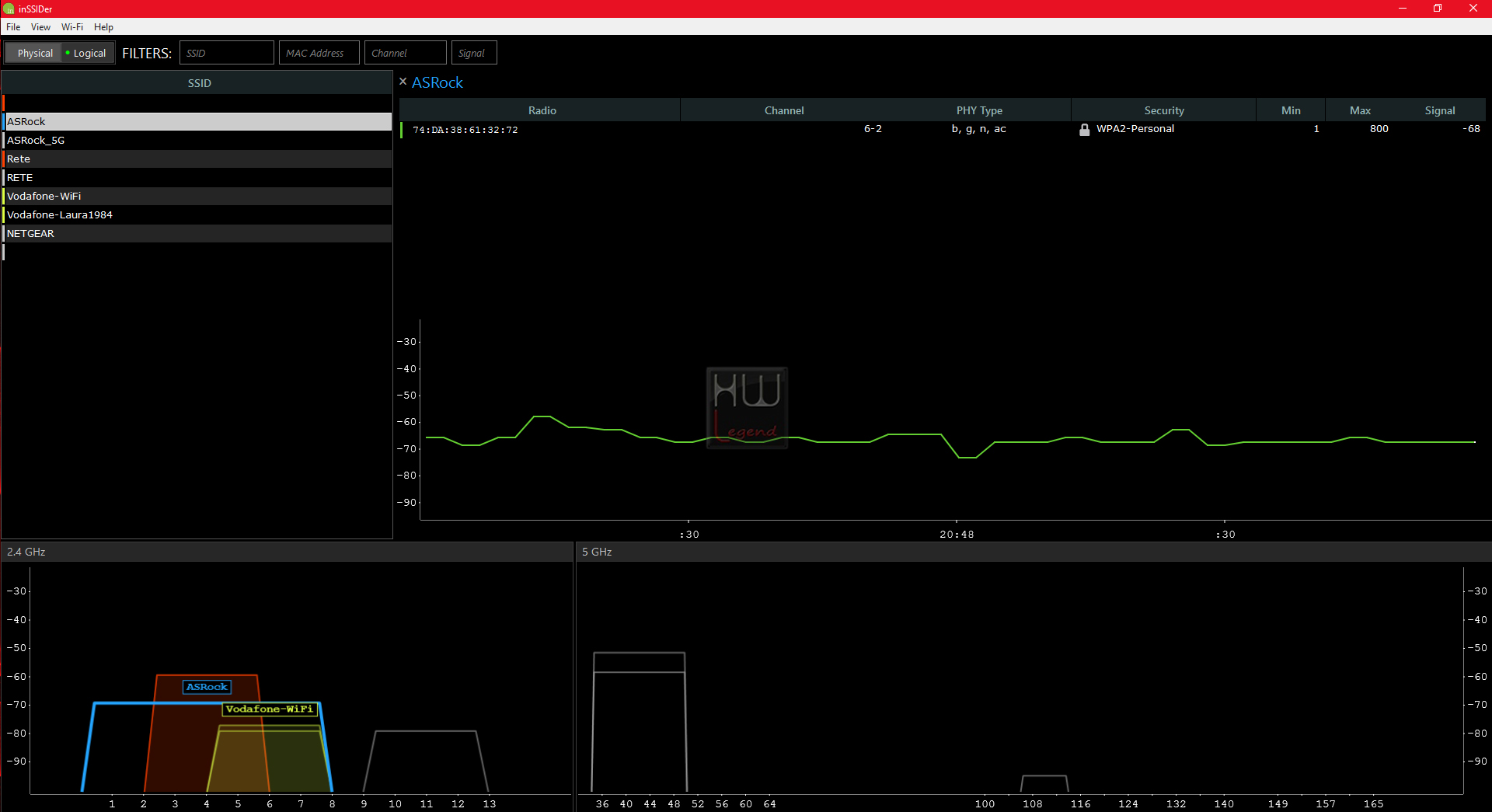Click the Channel filter field
The width and height of the screenshot is (1492, 812).
pos(406,53)
